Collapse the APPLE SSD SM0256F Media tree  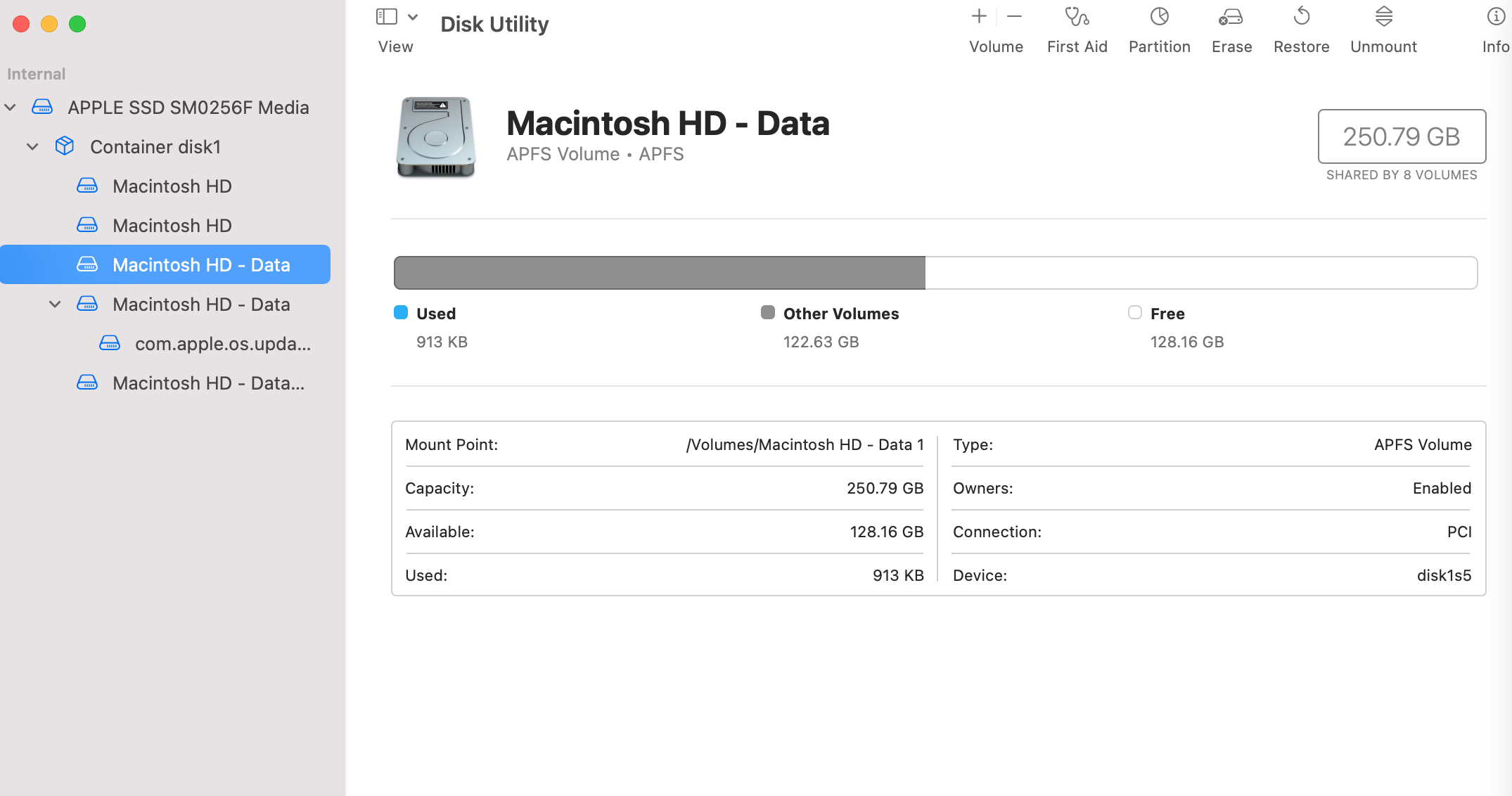[11, 108]
